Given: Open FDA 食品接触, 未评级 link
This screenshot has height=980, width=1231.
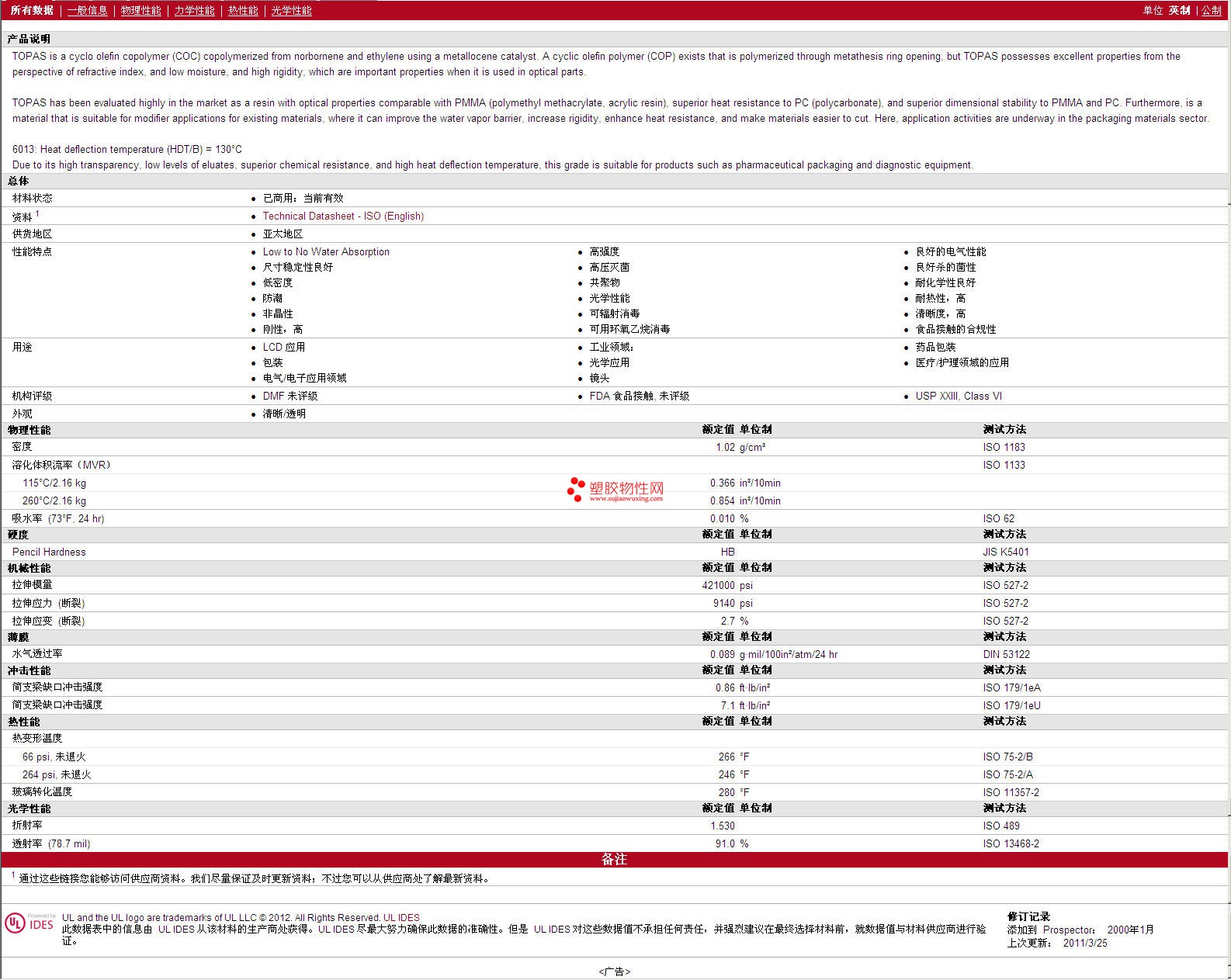Looking at the screenshot, I should (640, 396).
